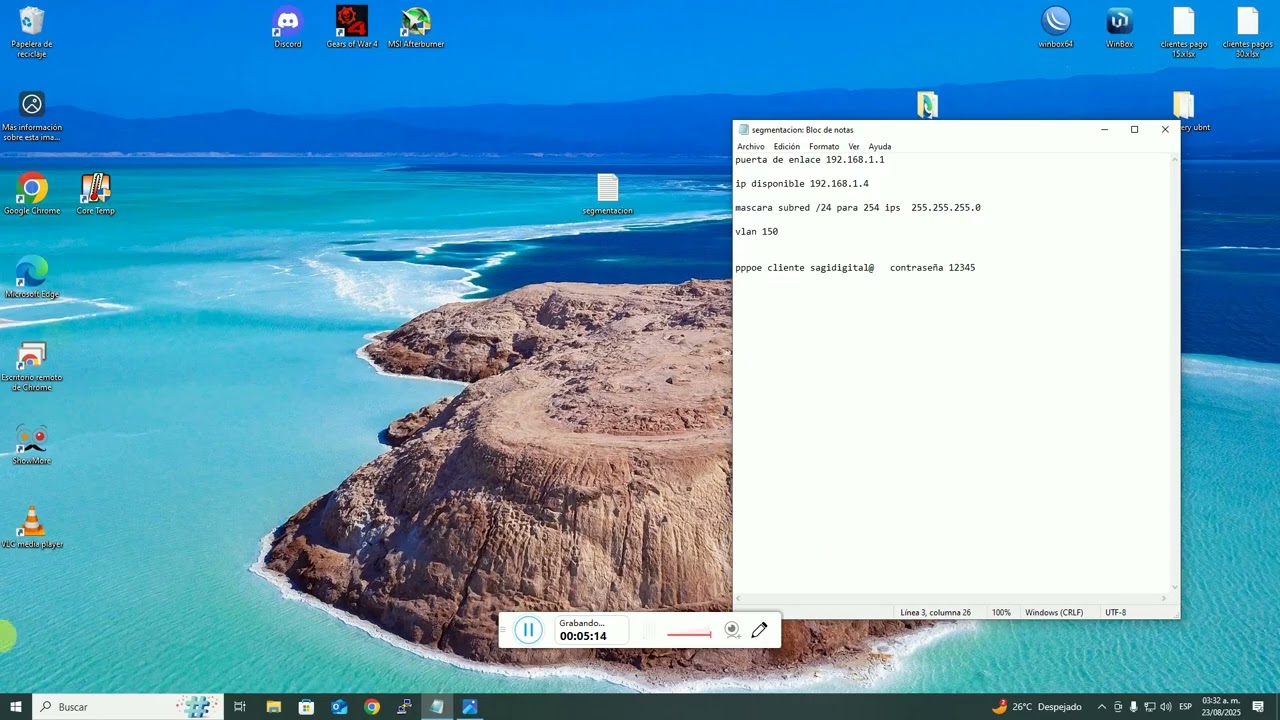Select the winbox64 desktop icon
This screenshot has width=1280, height=720.
[x=1056, y=28]
